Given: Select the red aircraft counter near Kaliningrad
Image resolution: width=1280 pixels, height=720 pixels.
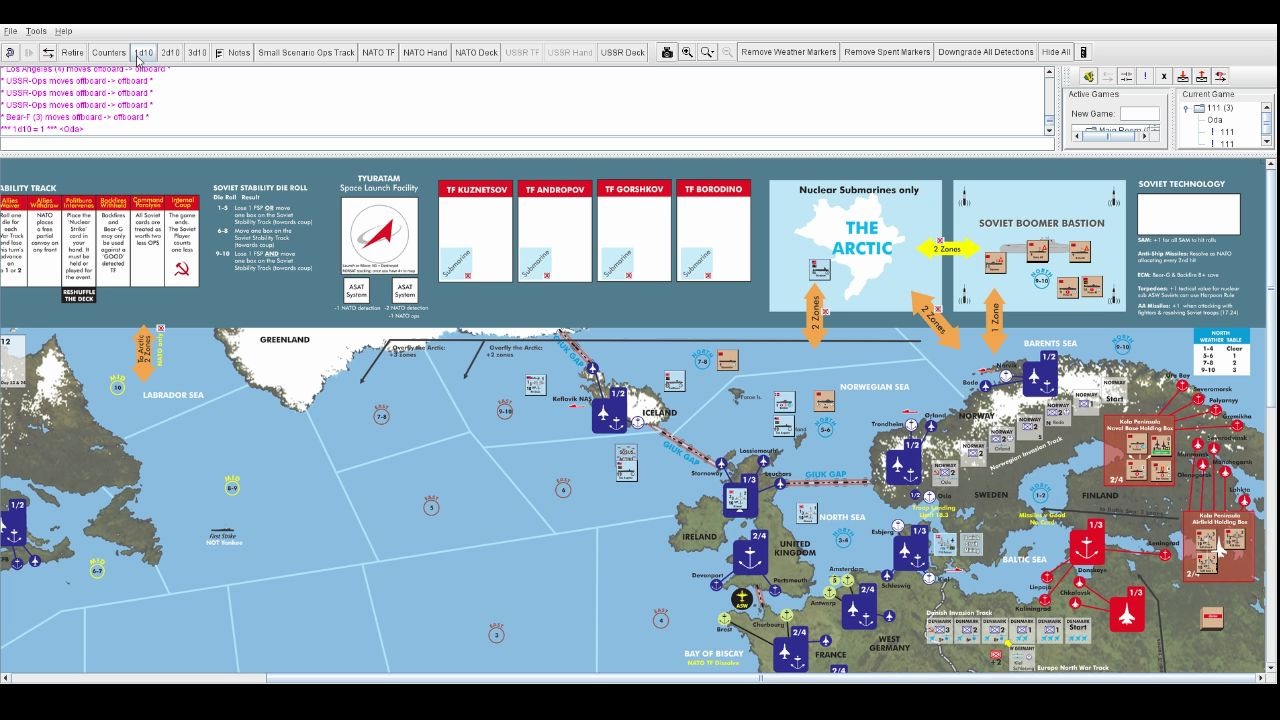Looking at the screenshot, I should click(x=1127, y=609).
